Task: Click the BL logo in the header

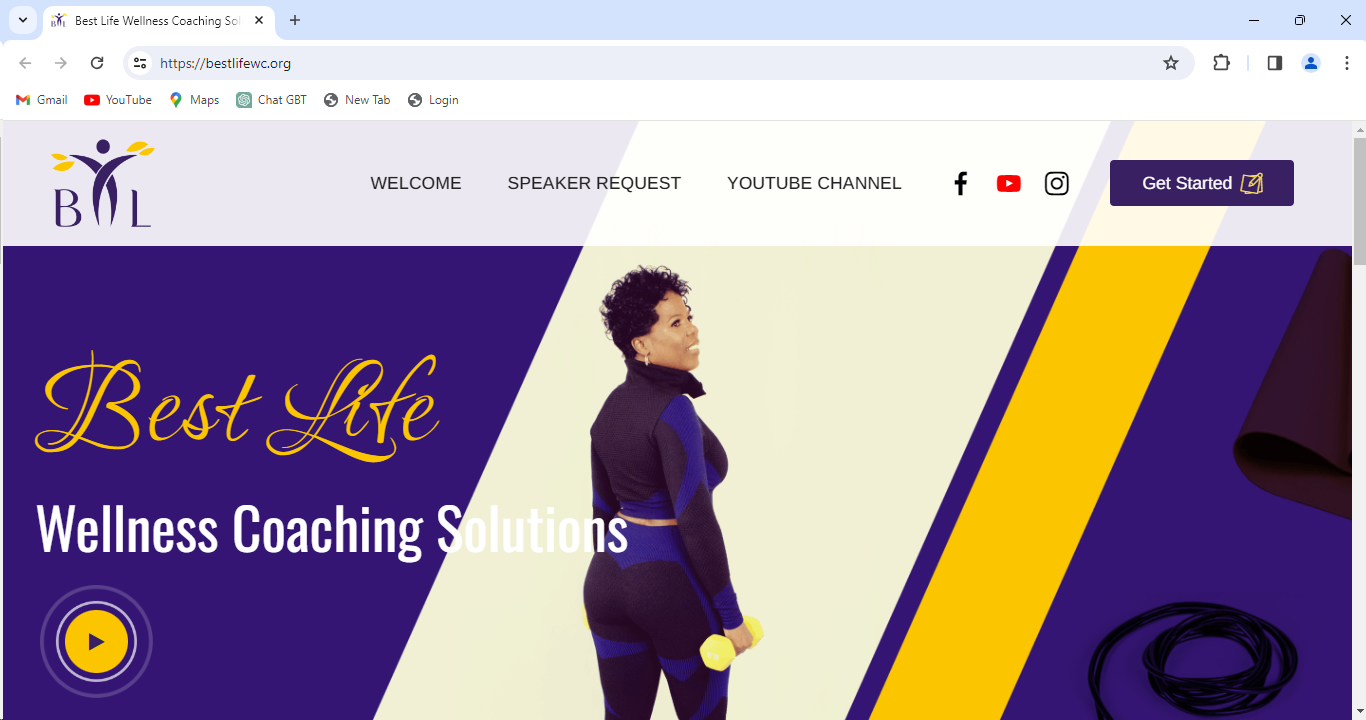Action: 103,183
